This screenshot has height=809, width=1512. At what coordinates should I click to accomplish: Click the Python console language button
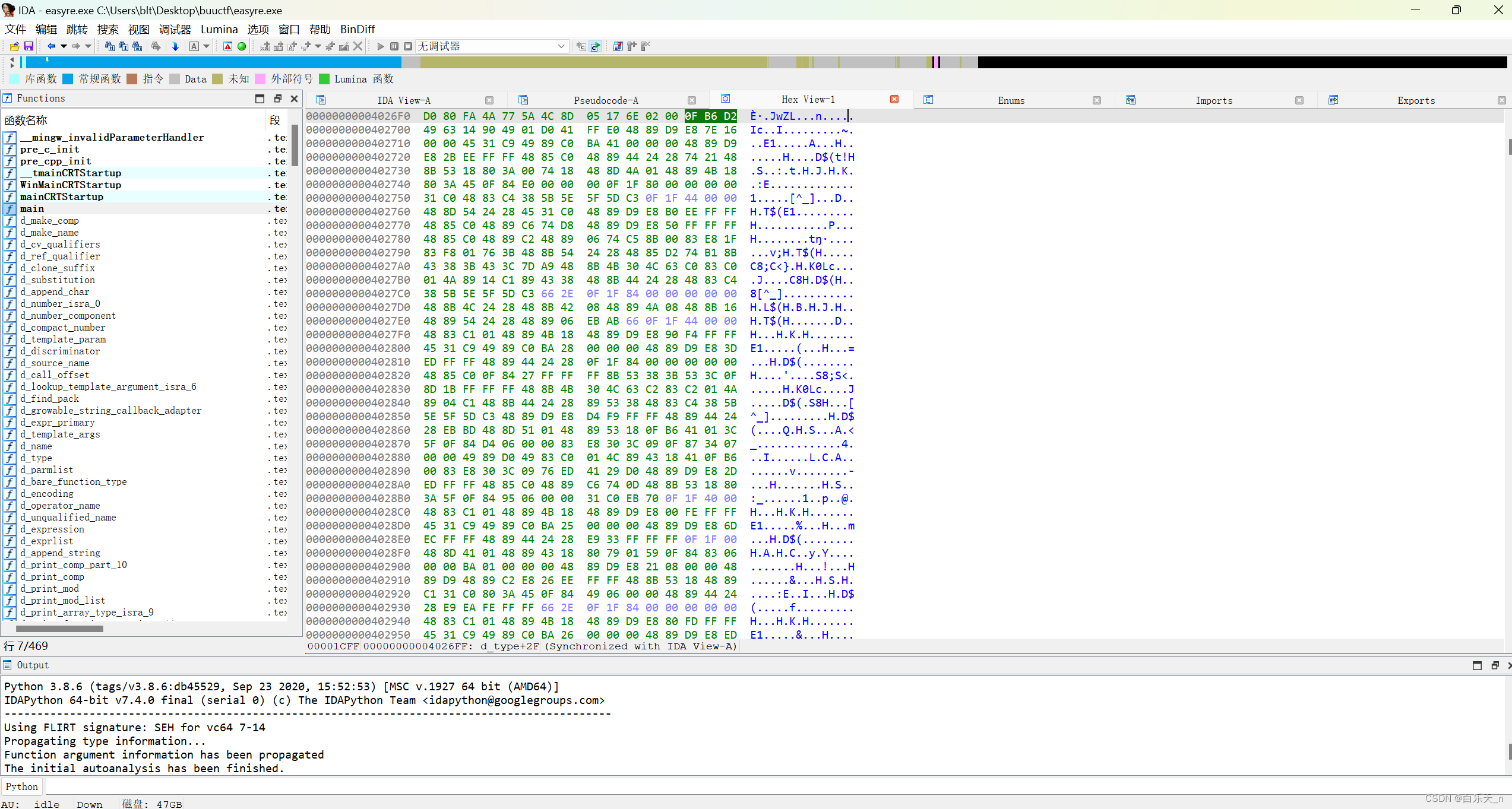pyautogui.click(x=22, y=787)
